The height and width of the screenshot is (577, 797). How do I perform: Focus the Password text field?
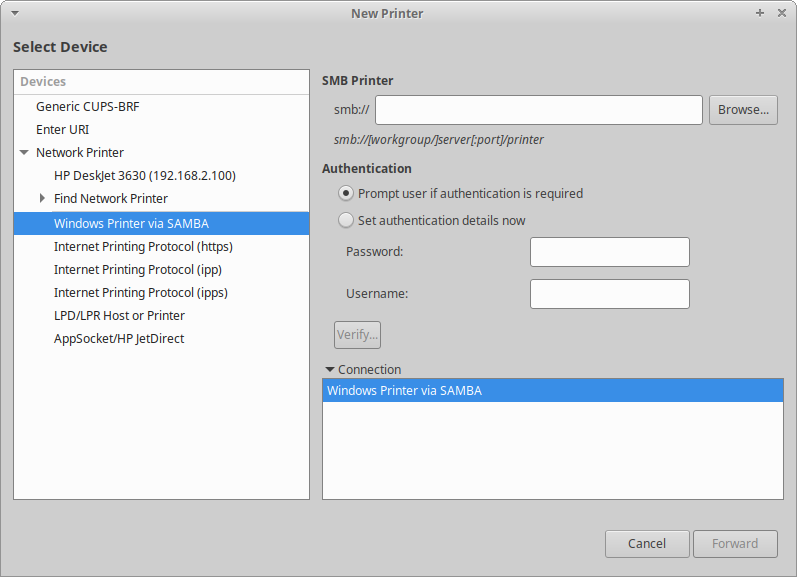tap(609, 252)
